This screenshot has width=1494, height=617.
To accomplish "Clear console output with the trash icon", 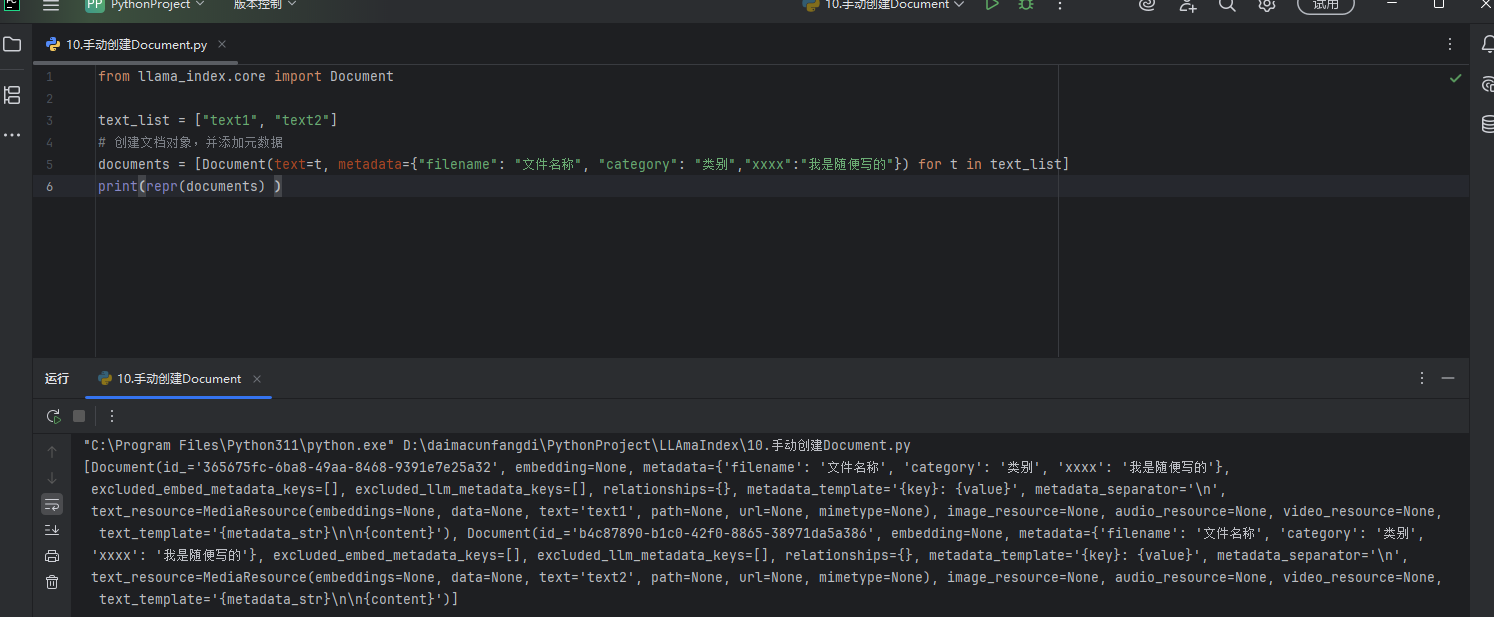I will [x=52, y=582].
